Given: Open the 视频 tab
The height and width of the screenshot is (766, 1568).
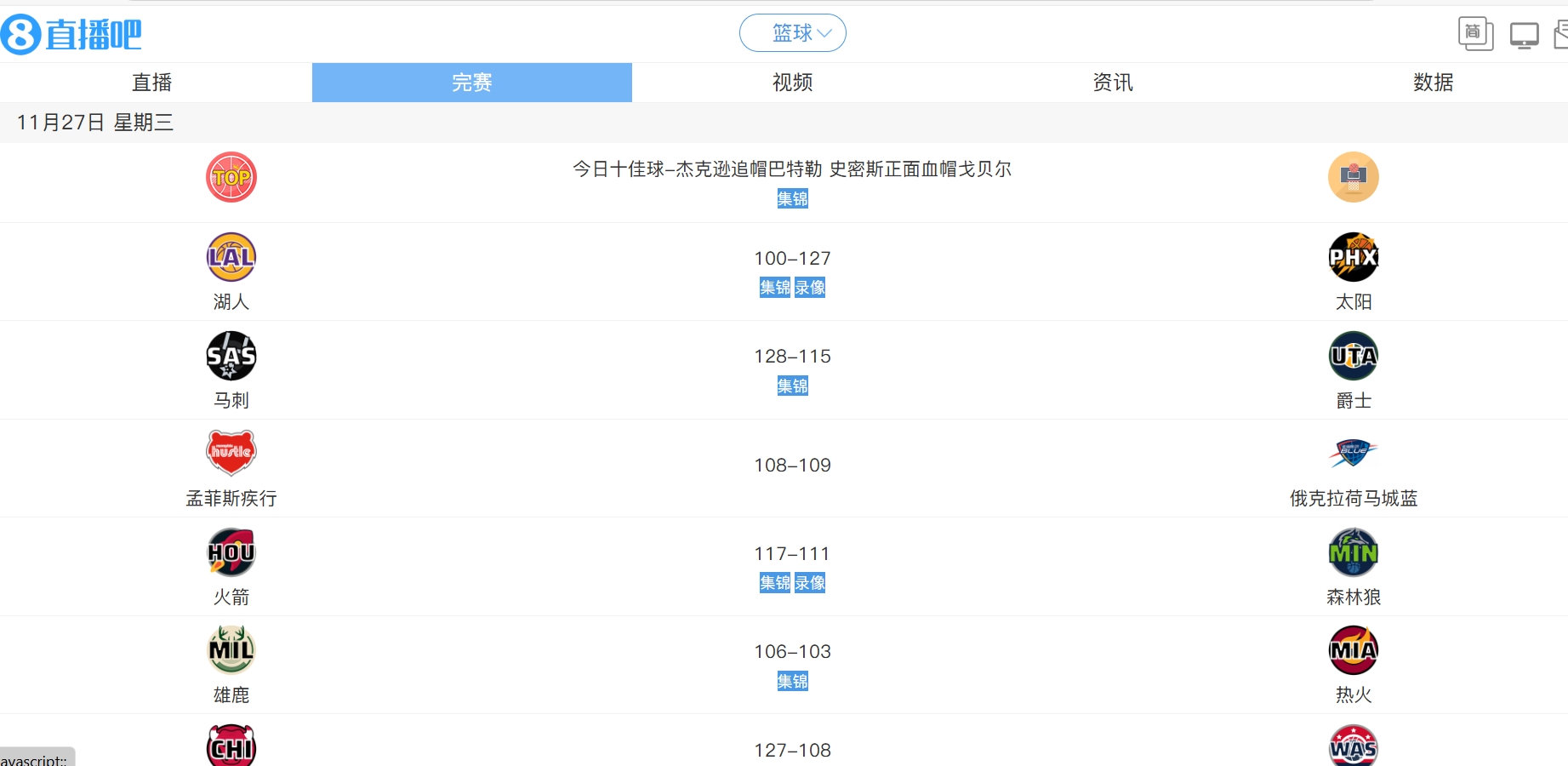Looking at the screenshot, I should click(792, 83).
